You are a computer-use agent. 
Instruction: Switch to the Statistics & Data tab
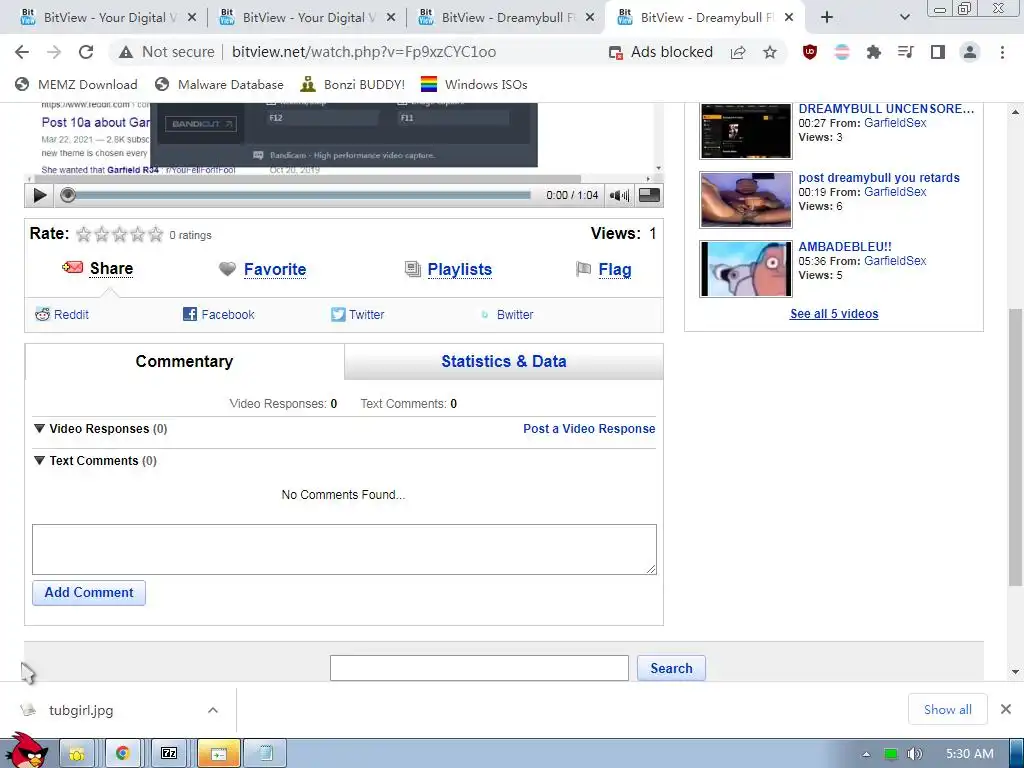(504, 361)
